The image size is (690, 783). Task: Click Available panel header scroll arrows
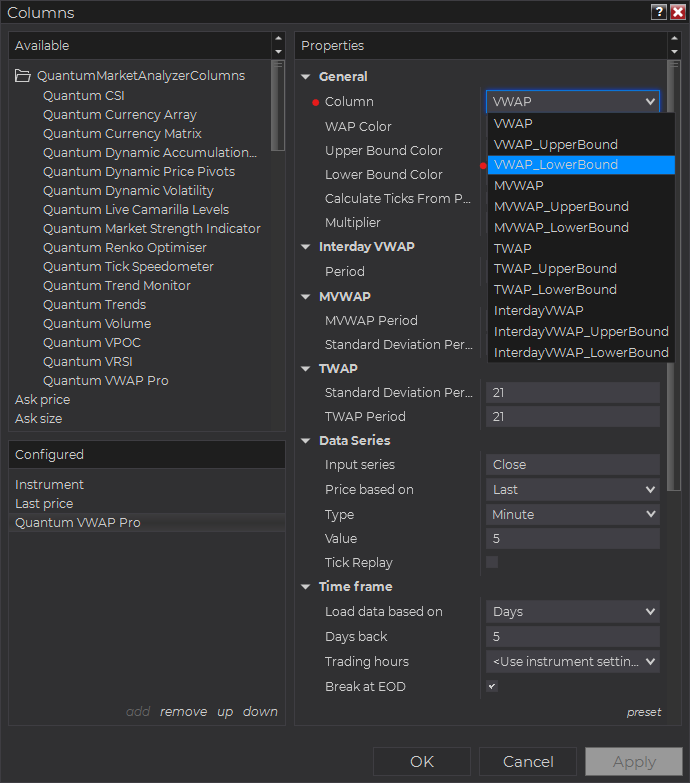(278, 45)
